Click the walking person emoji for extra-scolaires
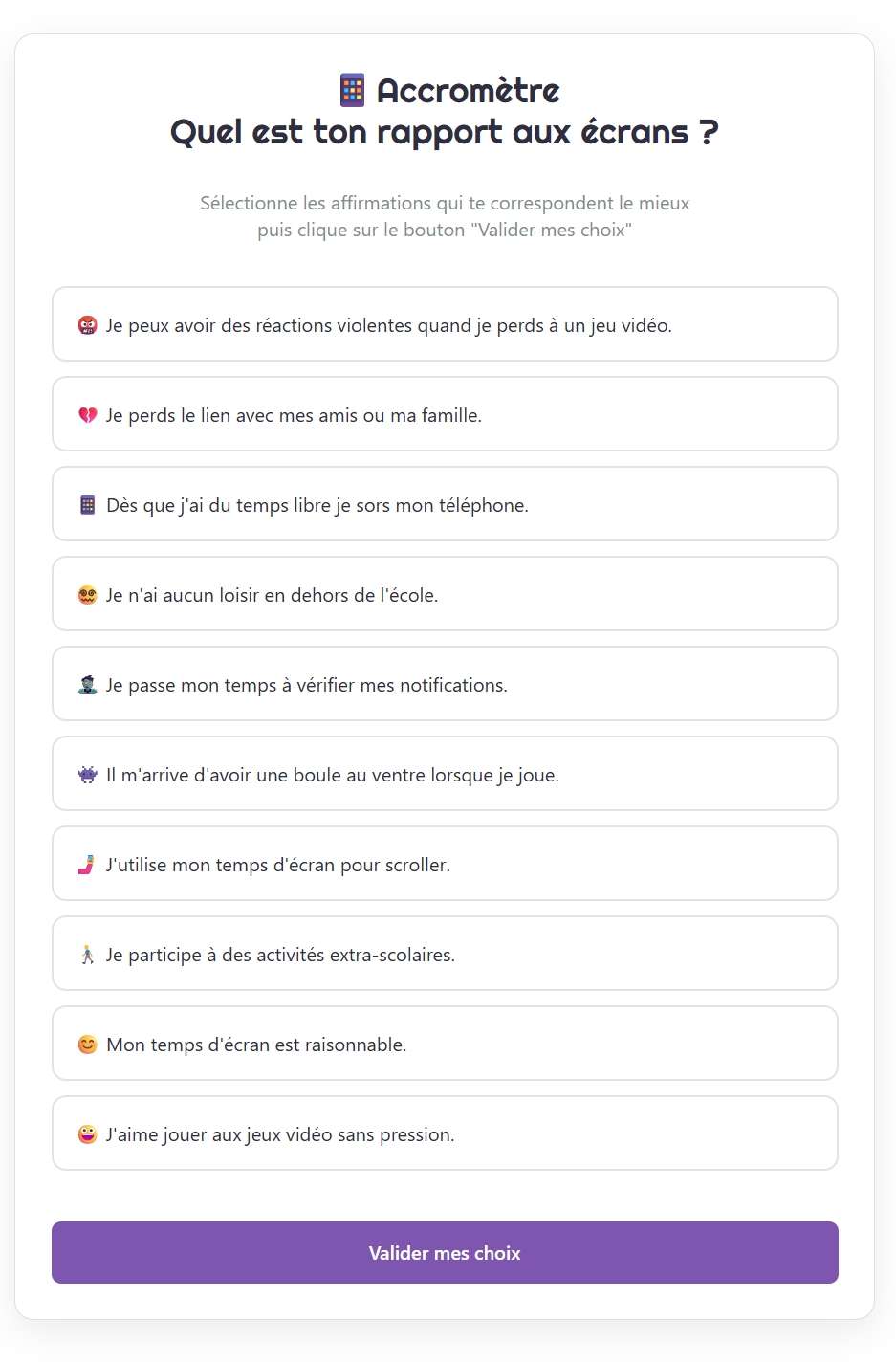The image size is (896, 1364). [87, 954]
